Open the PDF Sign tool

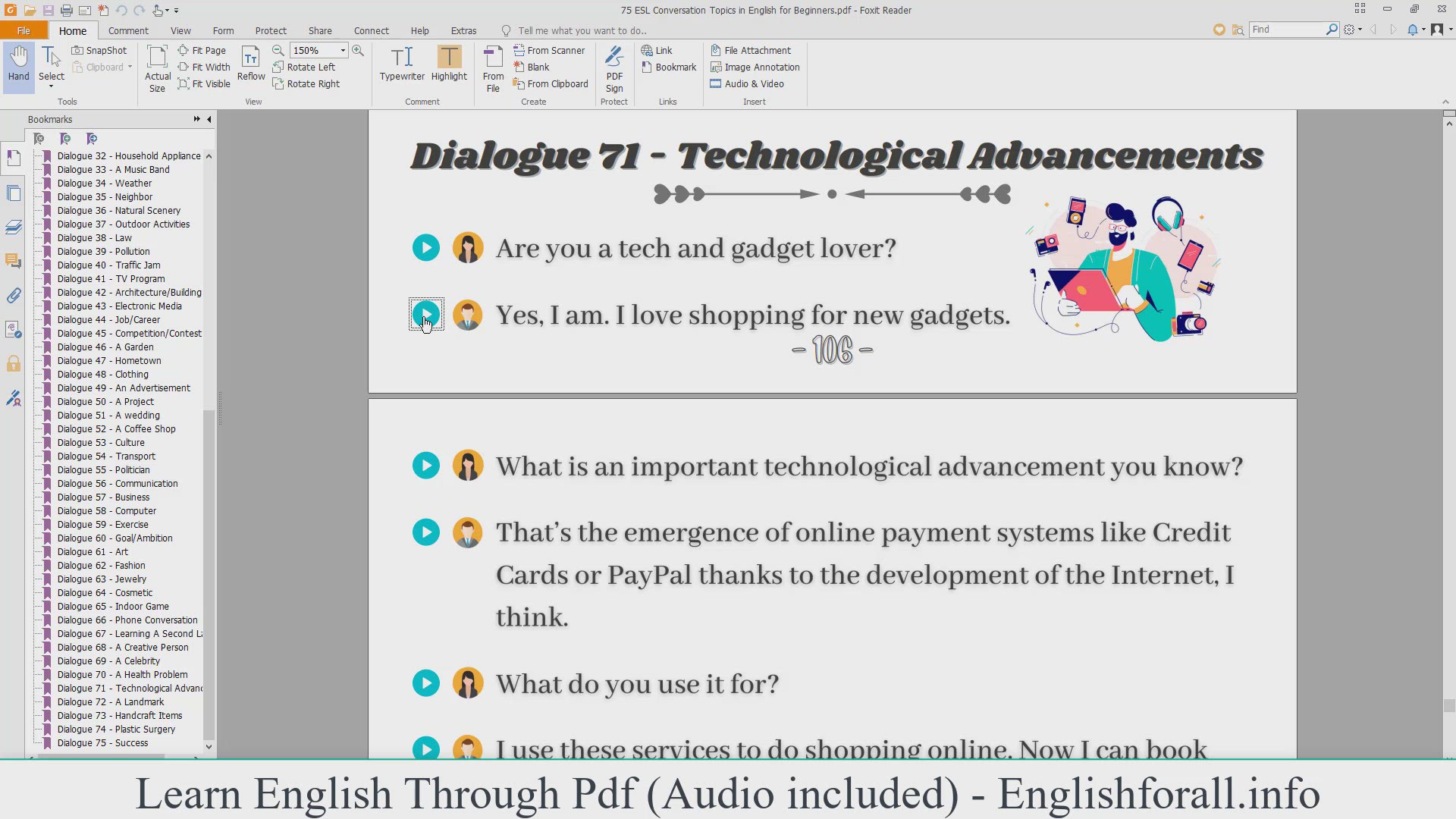click(614, 68)
